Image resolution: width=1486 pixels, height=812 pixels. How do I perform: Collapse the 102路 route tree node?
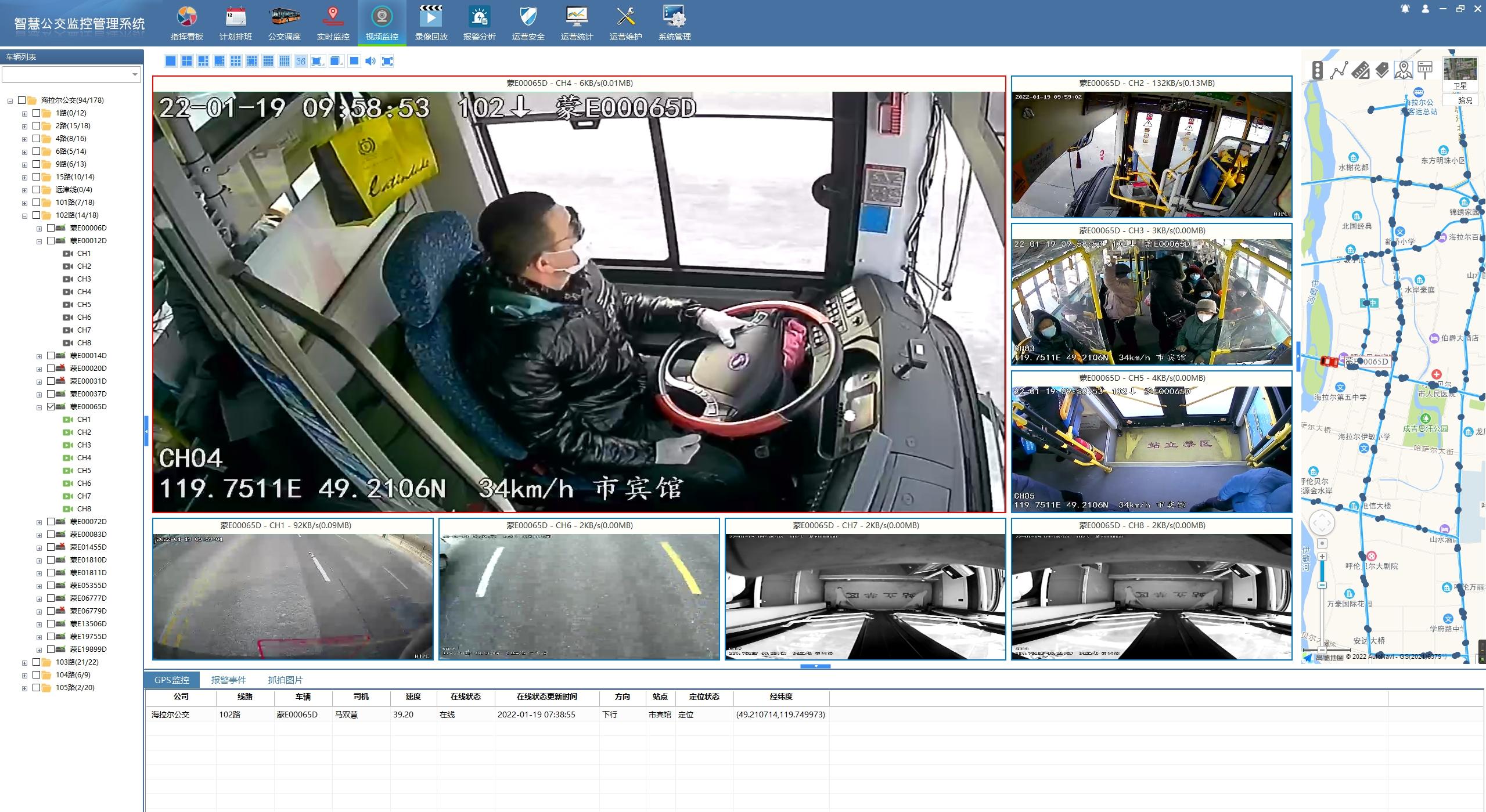[25, 215]
